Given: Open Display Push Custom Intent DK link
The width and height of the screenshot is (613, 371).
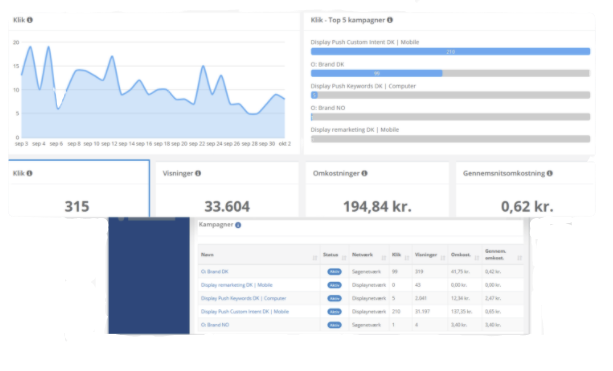Looking at the screenshot, I should (x=245, y=312).
